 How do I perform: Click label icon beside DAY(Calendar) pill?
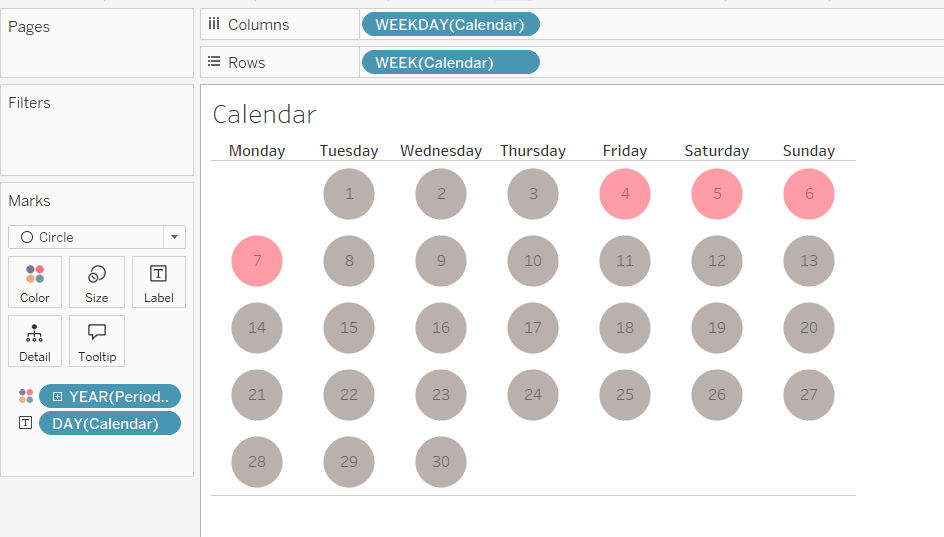click(x=26, y=423)
